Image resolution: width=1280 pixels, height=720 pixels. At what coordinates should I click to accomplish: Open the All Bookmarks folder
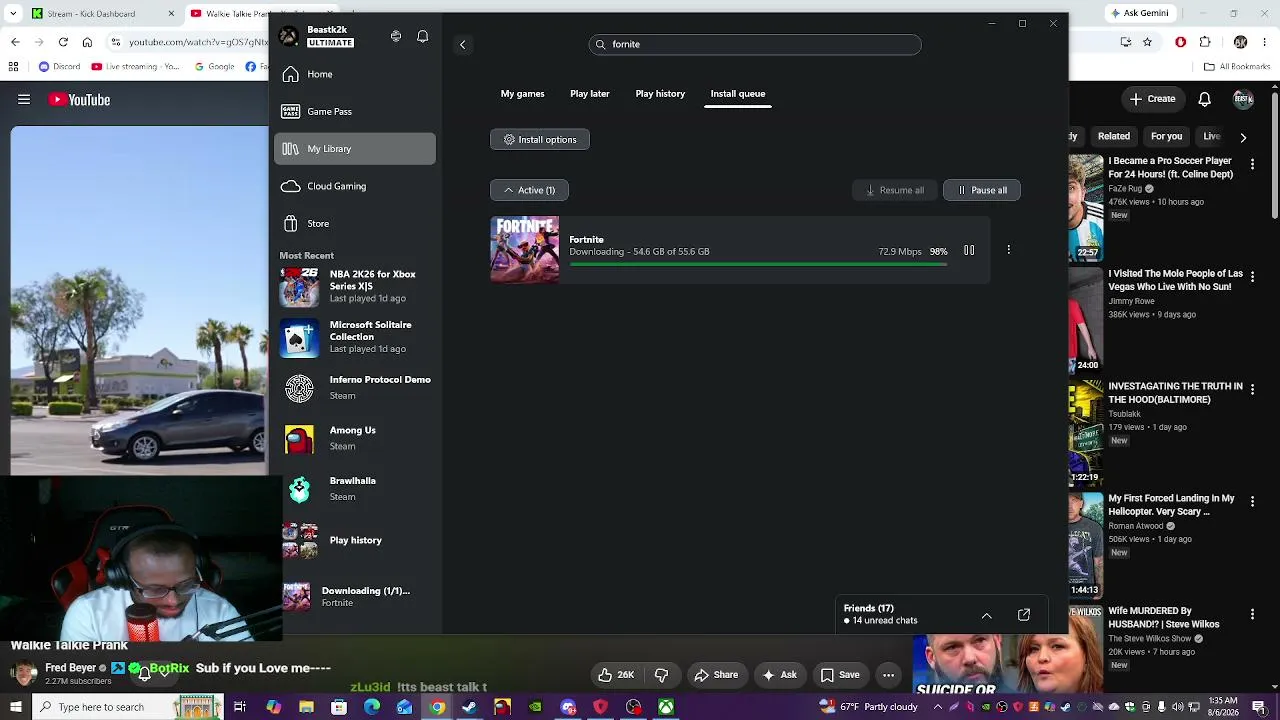(x=1237, y=67)
